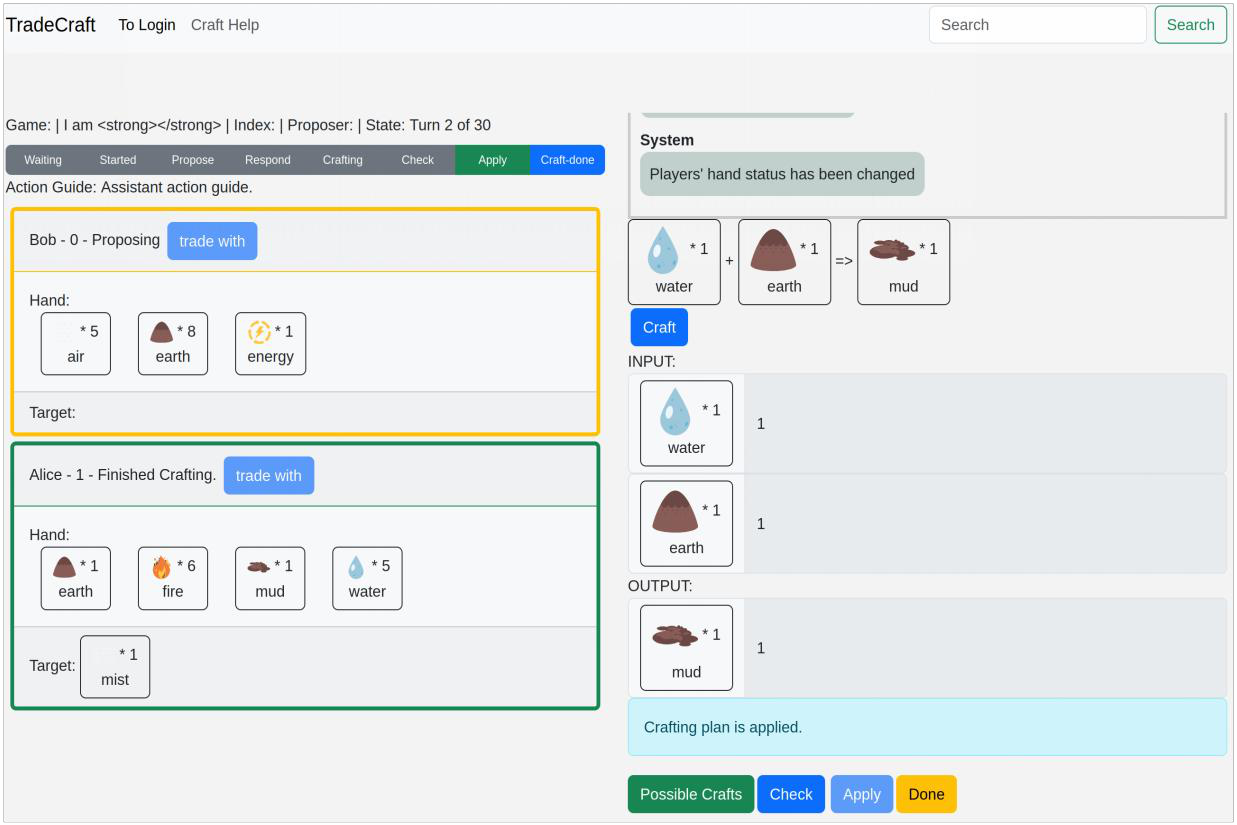
Task: Select the Craft-done state tab
Action: [567, 160]
